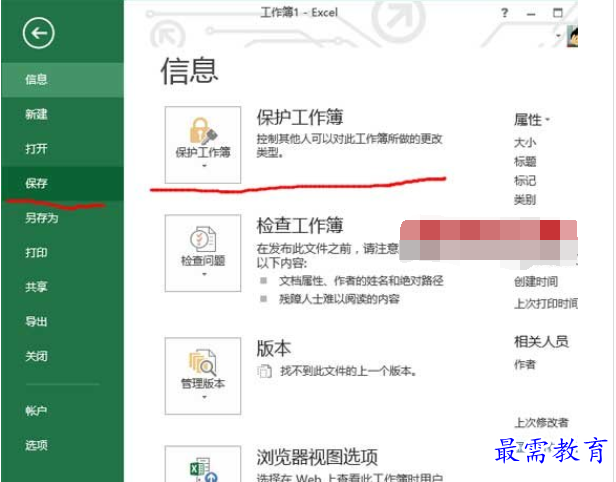Click the user account avatar picture
Viewport: 616px width, 482px height.
pyautogui.click(x=572, y=37)
